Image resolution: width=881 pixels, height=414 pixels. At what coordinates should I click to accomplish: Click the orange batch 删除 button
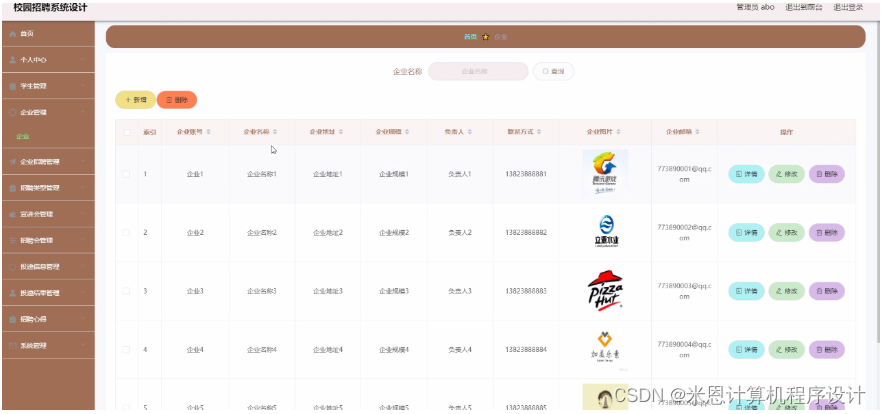pyautogui.click(x=177, y=99)
